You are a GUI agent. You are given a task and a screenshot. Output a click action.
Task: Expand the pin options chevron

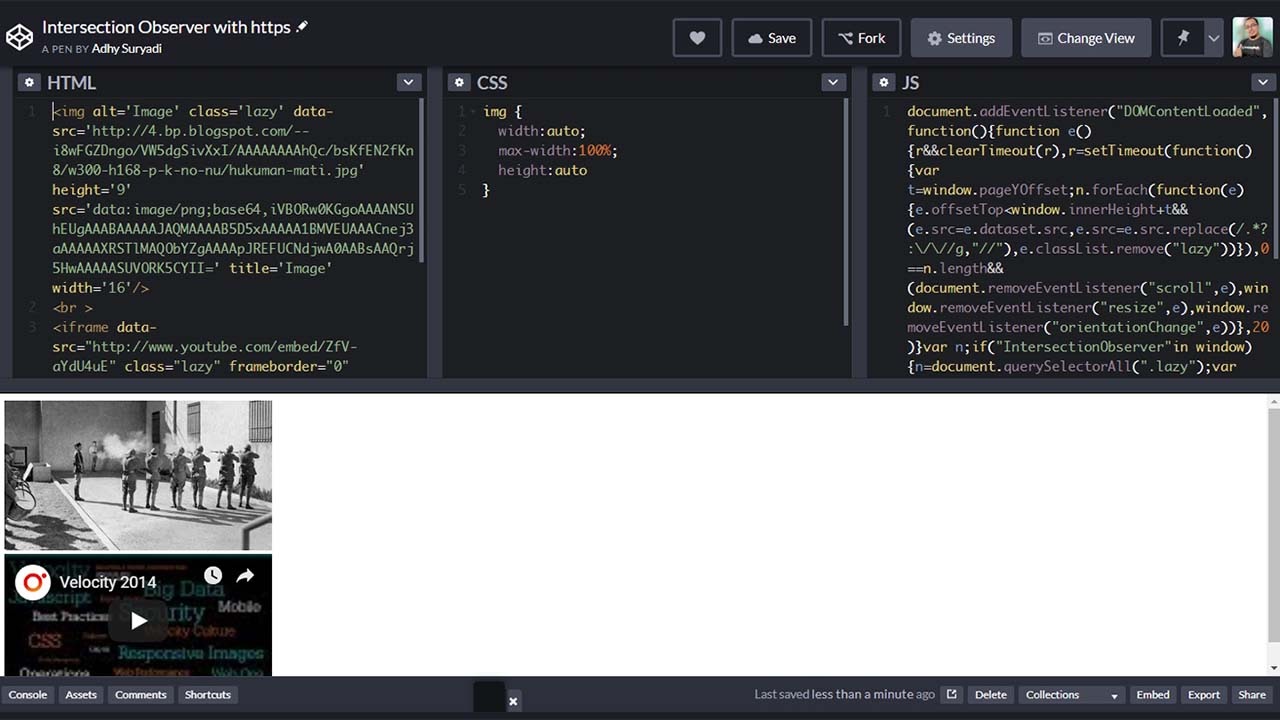[1213, 38]
